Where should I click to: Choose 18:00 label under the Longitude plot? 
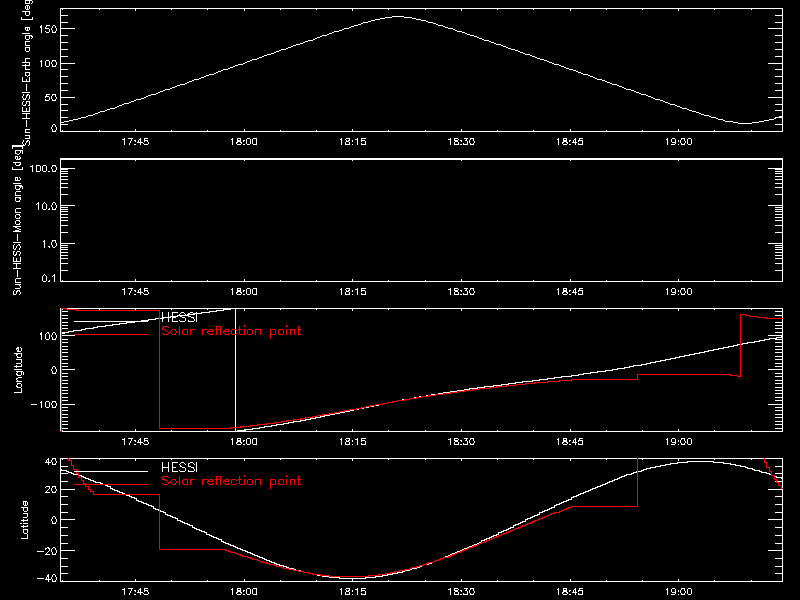point(244,441)
